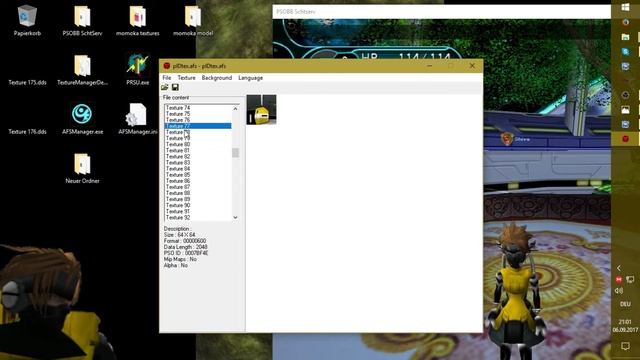The width and height of the screenshot is (640, 360).
Task: Open the Background menu
Action: [x=217, y=78]
